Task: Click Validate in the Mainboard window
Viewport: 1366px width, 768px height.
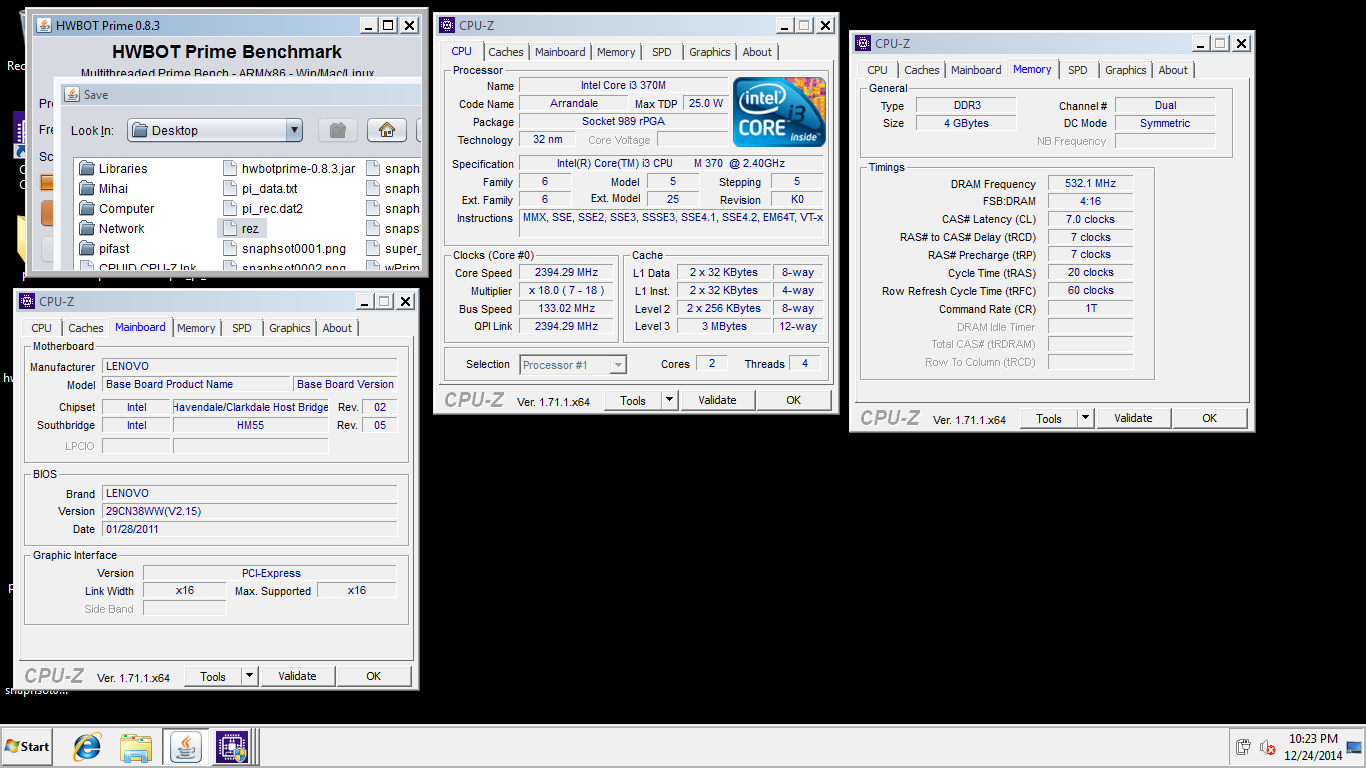Action: [297, 676]
